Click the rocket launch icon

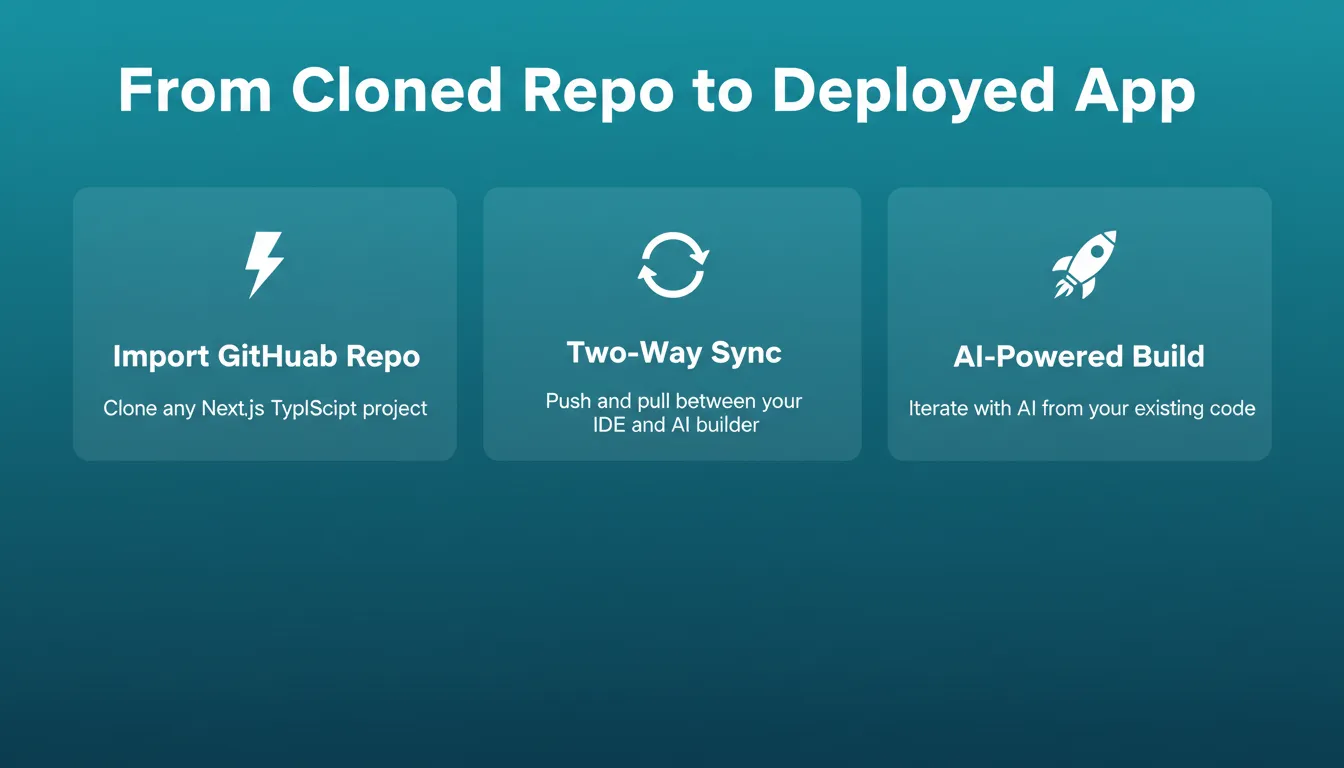click(x=1084, y=264)
